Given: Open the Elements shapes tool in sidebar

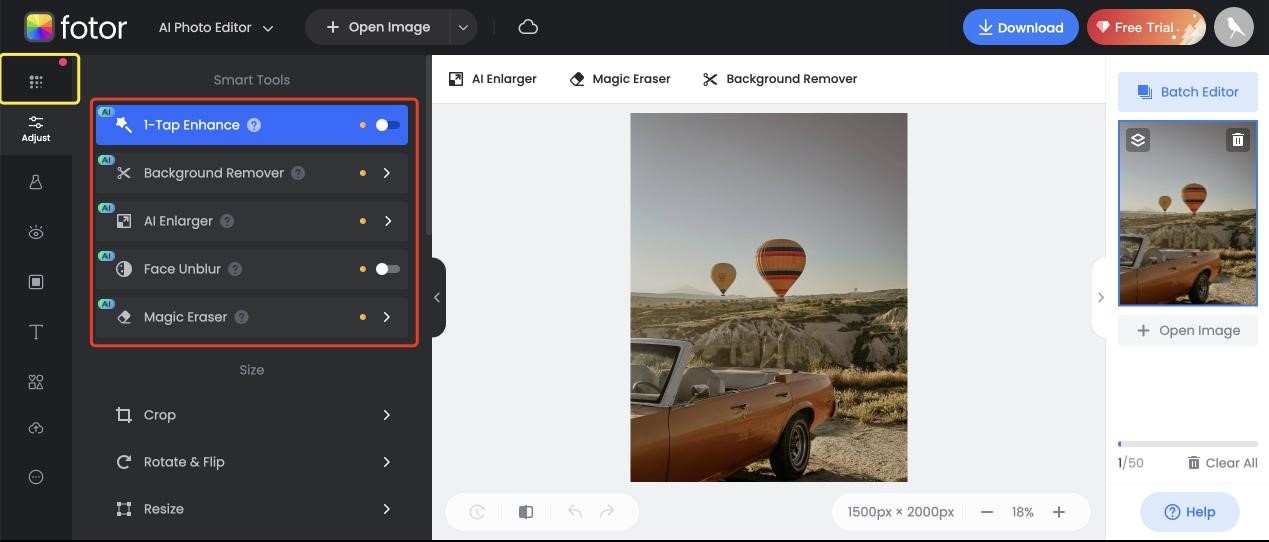Looking at the screenshot, I should (x=36, y=382).
